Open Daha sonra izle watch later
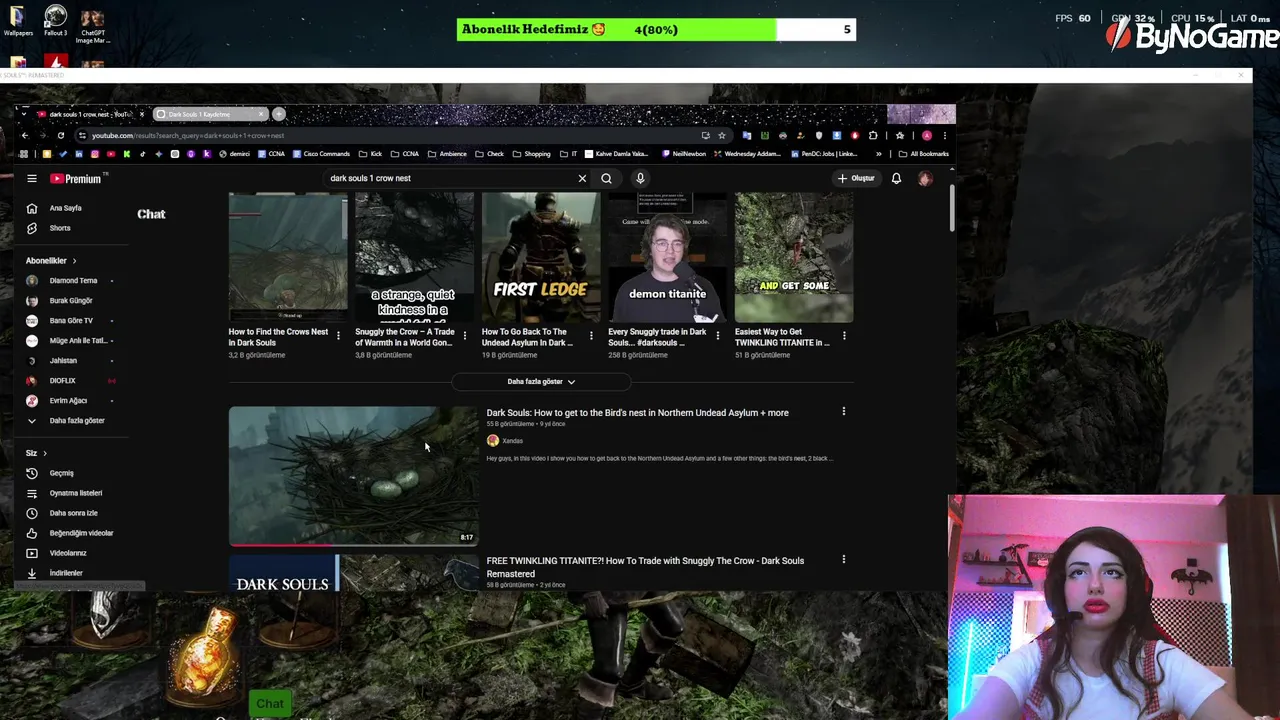This screenshot has height=720, width=1280. tap(72, 513)
